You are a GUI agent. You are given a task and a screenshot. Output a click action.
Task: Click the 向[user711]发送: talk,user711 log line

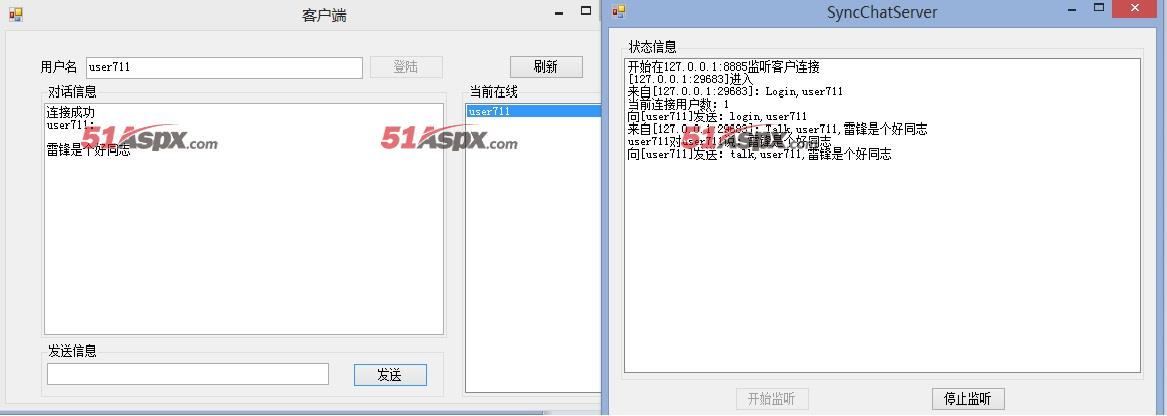tap(760, 154)
